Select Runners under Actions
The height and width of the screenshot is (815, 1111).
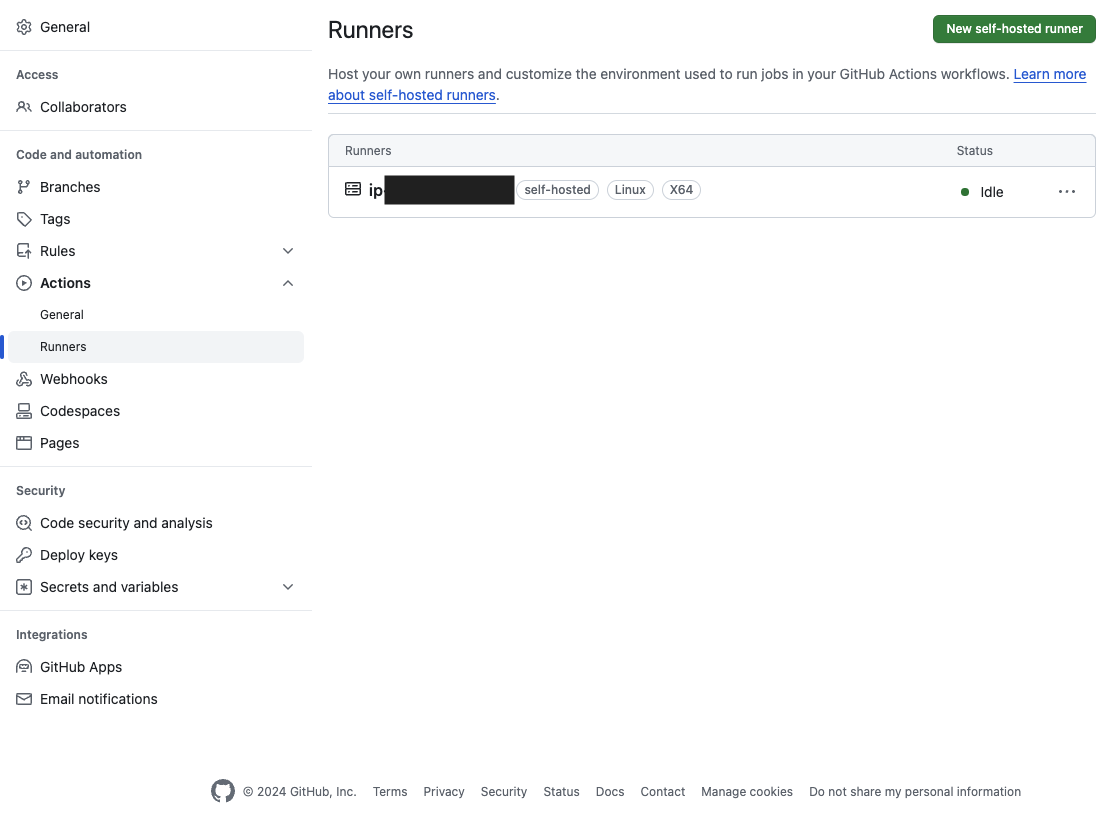(156, 347)
